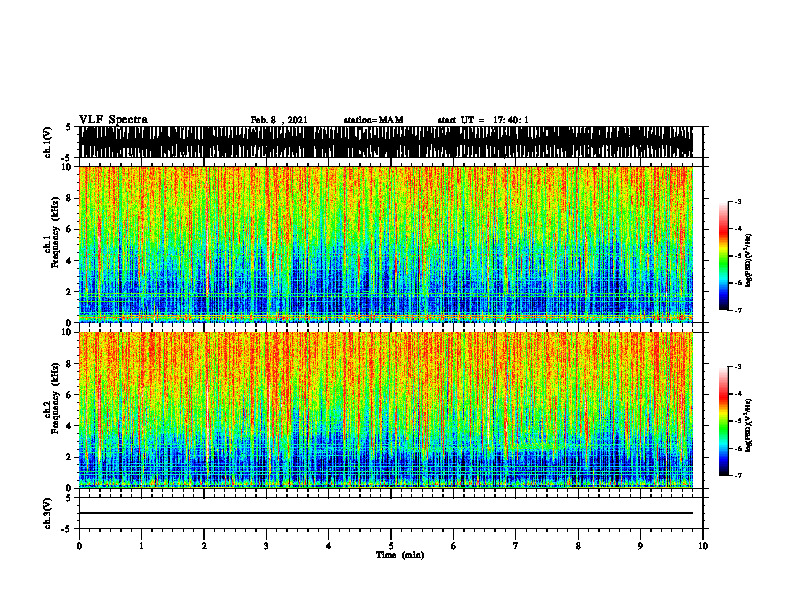
Task: Click the '4' kHz tick on ch.1 axis
Action: [70, 261]
